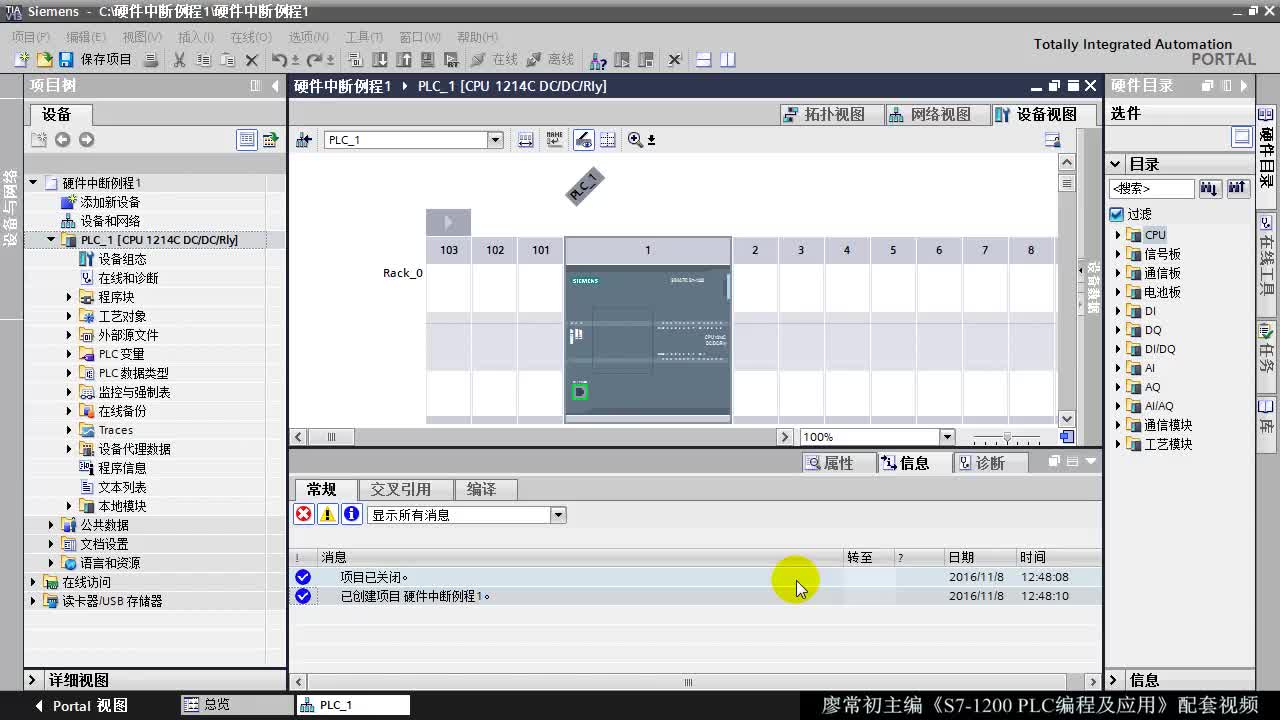The width and height of the screenshot is (1280, 720).
Task: Open the PLC_1 device dropdown
Action: [x=495, y=140]
